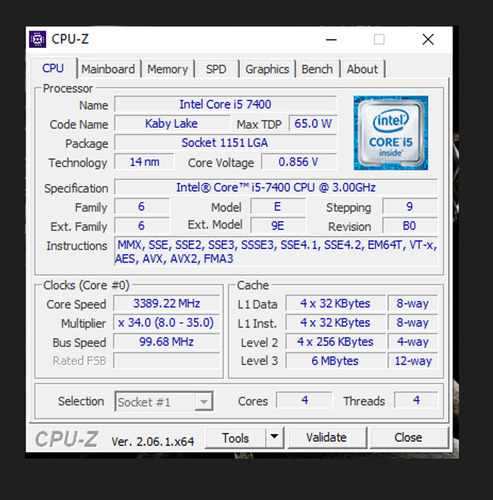493x500 pixels.
Task: Click the specification 'Intel Core i5-7400 CPU @ 3.00GHz'
Action: pos(276,187)
